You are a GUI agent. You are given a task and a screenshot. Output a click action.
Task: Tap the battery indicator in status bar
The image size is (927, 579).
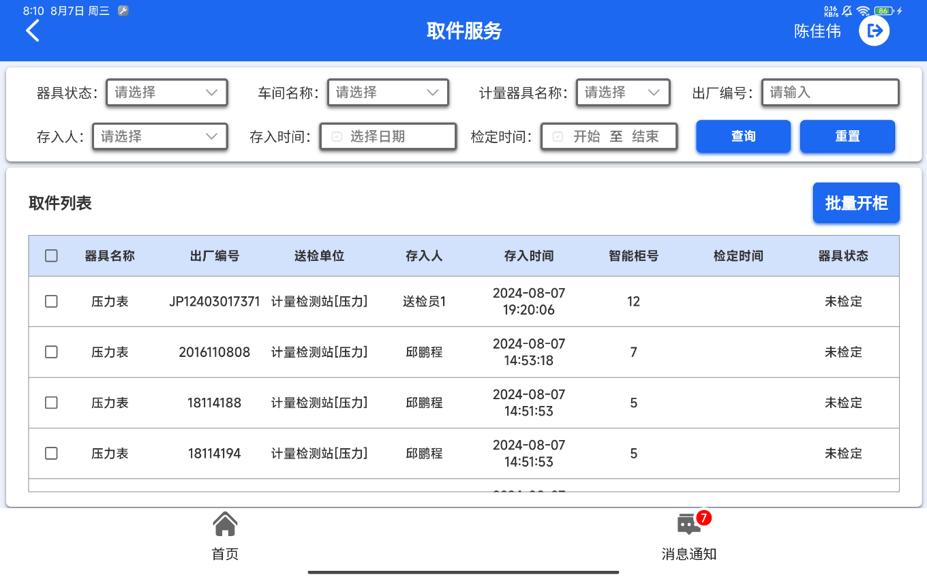click(883, 11)
